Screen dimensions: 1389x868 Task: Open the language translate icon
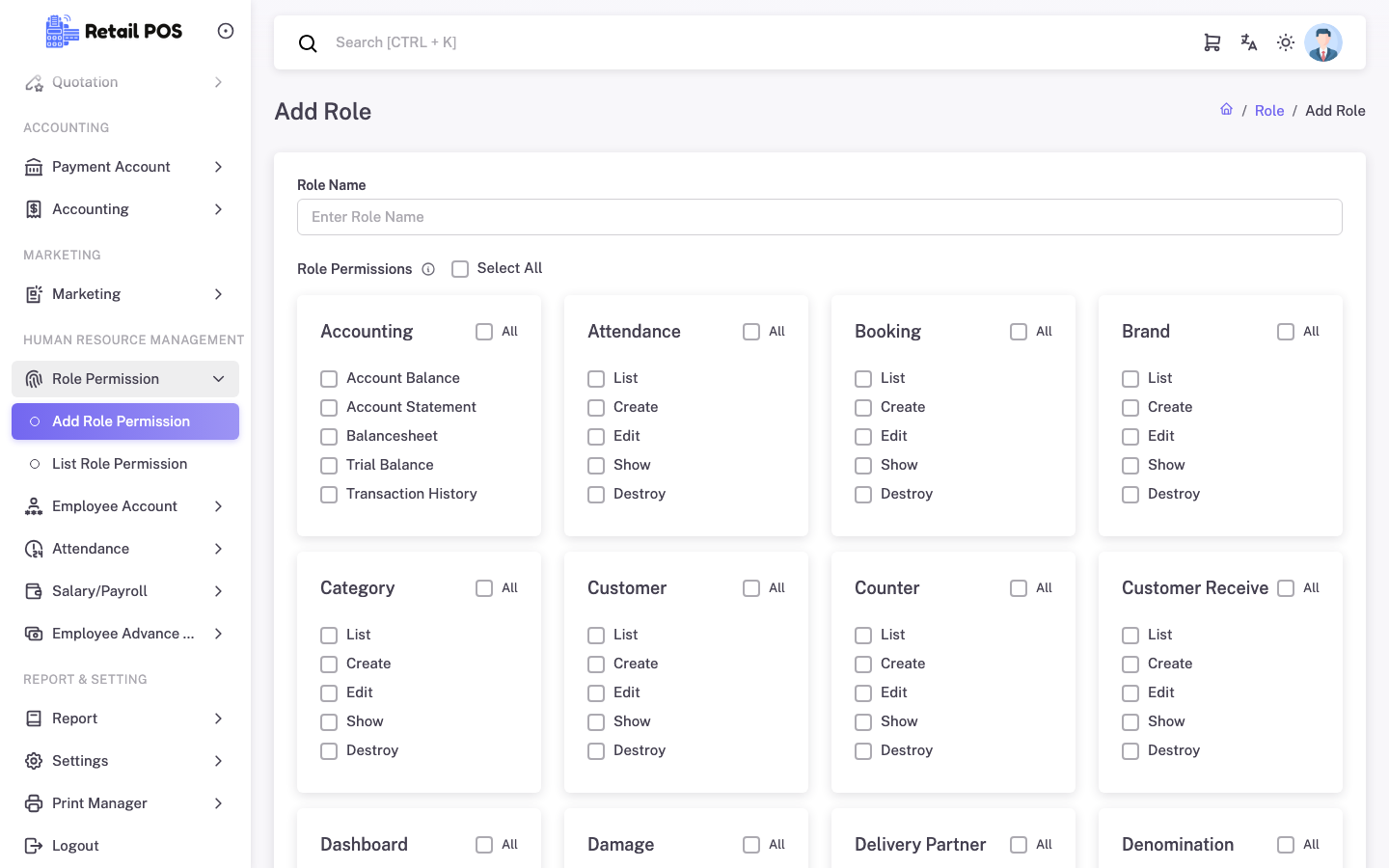coord(1249,42)
